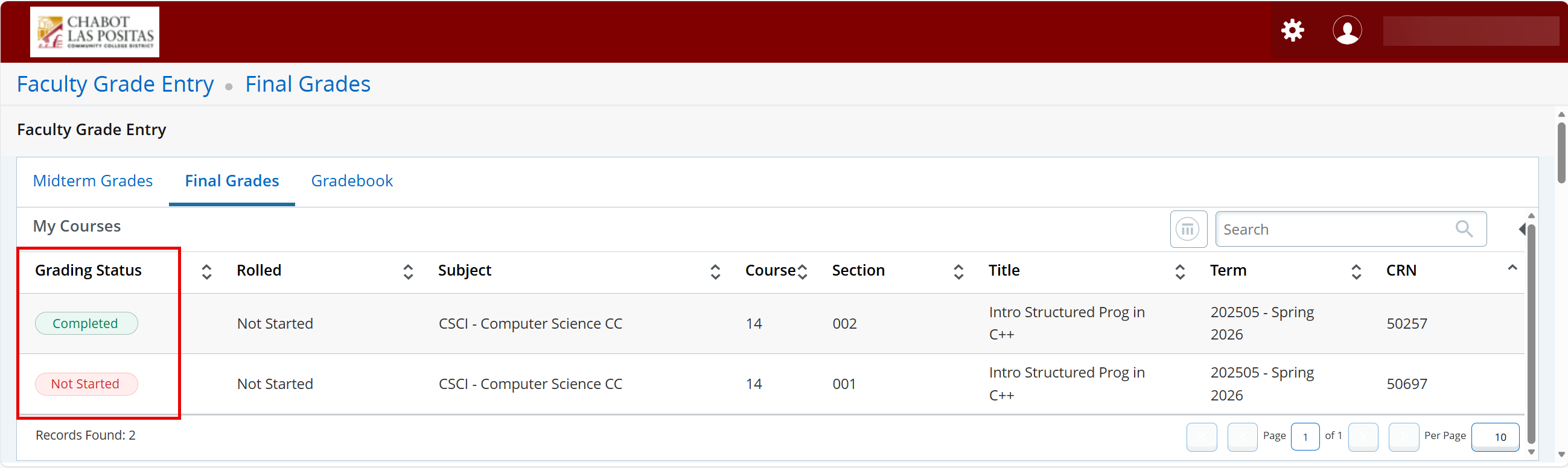This screenshot has height=468, width=1568.
Task: Switch to the Midterm Grades tab
Action: coord(92,180)
